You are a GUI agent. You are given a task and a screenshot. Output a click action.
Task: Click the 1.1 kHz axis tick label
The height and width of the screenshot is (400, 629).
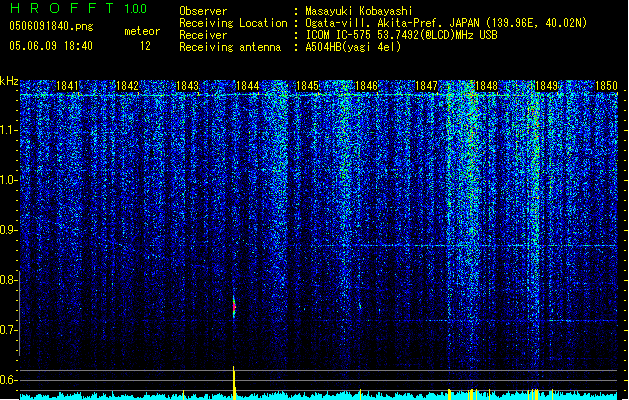pyautogui.click(x=9, y=130)
